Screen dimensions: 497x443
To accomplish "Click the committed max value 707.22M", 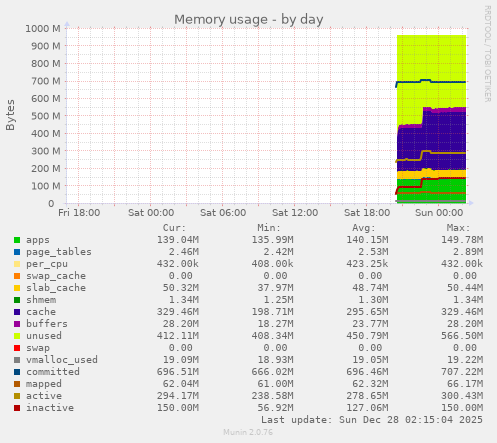I will coord(462,372).
